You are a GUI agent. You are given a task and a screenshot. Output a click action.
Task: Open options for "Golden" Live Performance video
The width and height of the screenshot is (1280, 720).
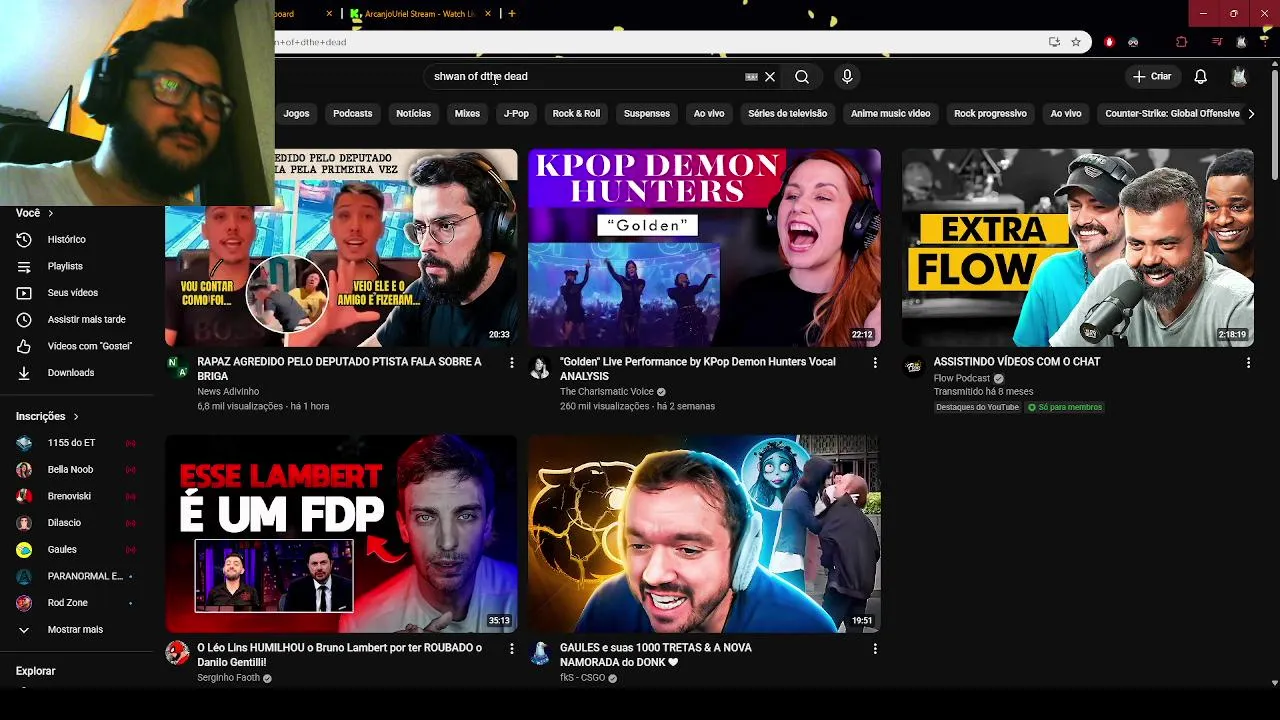coord(875,363)
